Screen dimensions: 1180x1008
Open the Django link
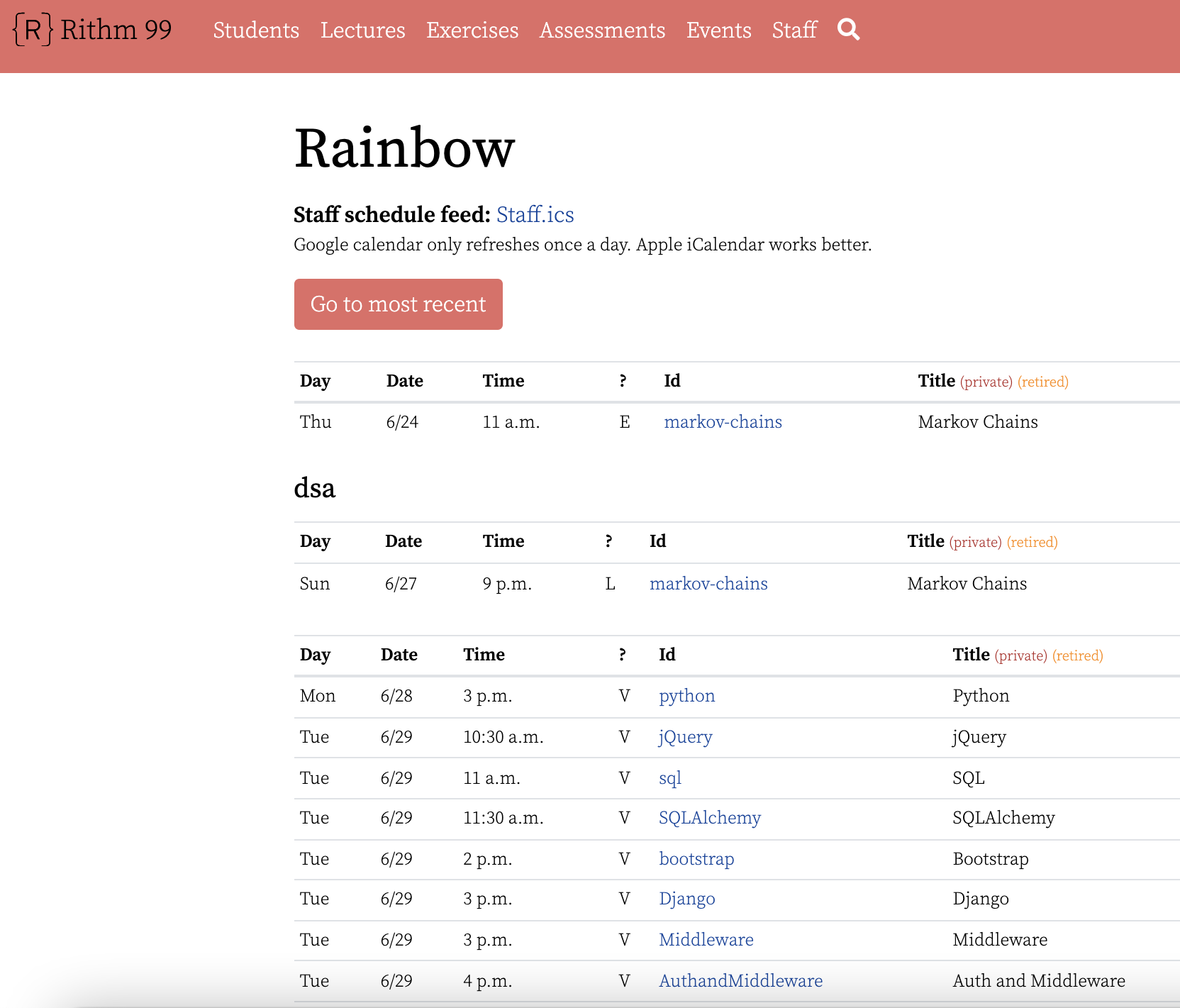[x=686, y=899]
